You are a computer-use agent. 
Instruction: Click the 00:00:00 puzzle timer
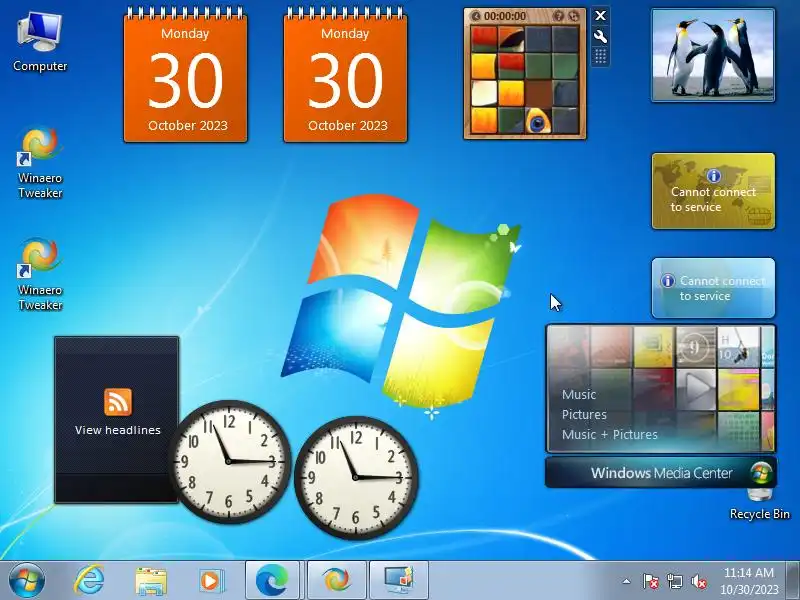click(505, 16)
